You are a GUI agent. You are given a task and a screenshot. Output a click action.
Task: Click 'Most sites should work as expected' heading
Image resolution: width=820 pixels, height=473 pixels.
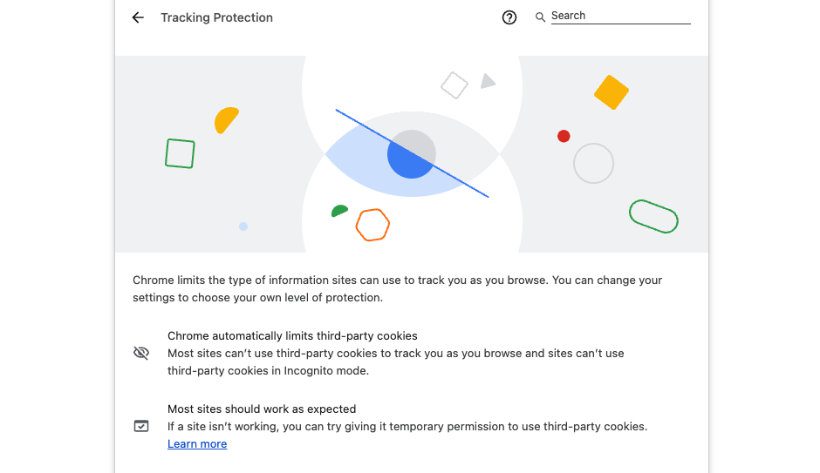tap(261, 409)
